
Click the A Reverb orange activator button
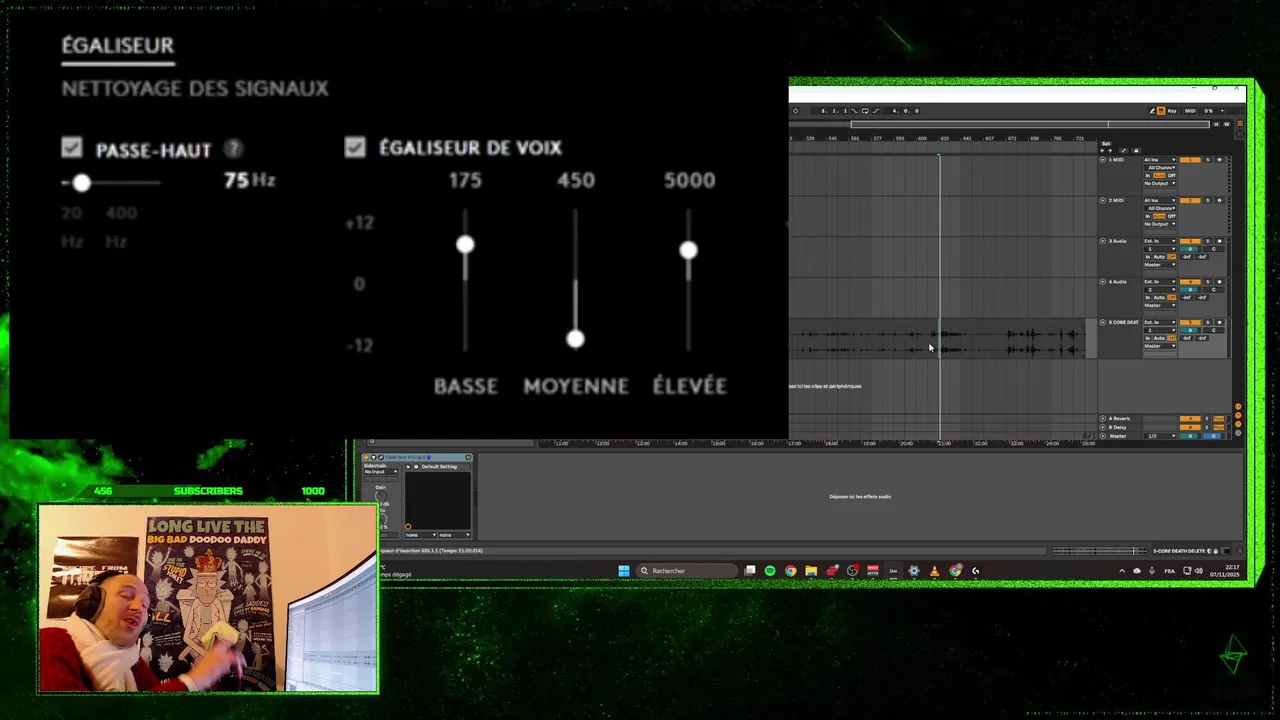1190,418
